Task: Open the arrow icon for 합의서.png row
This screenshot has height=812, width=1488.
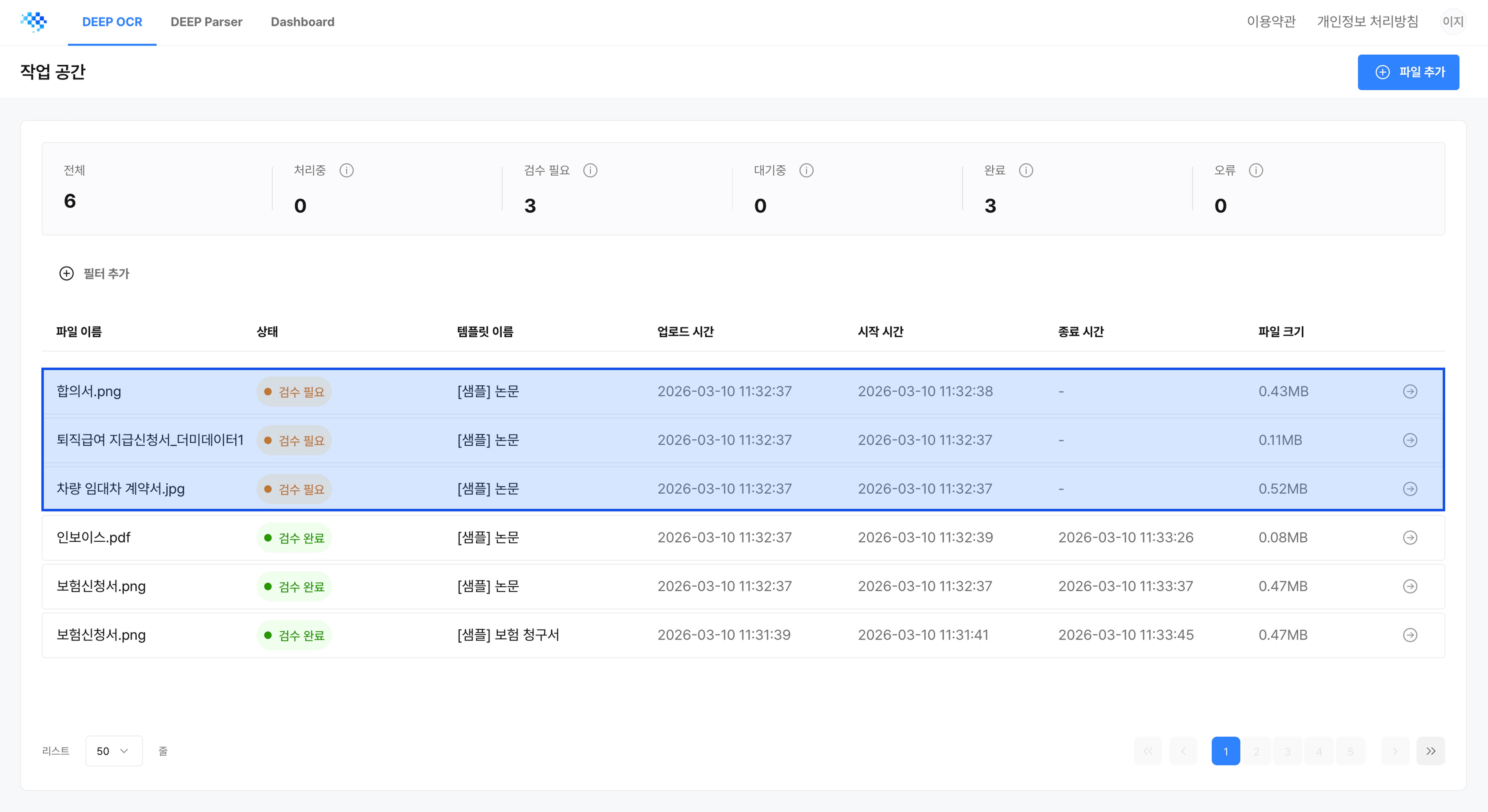Action: [1409, 391]
